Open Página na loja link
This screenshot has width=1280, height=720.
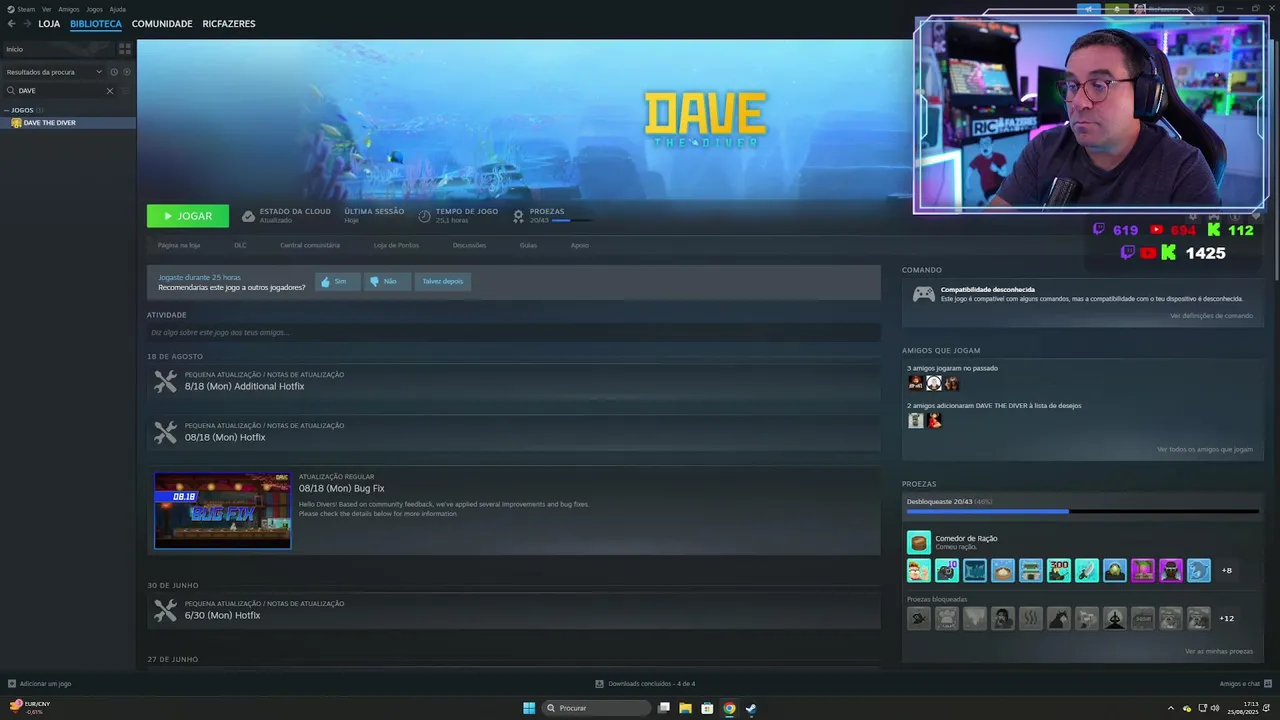[179, 245]
